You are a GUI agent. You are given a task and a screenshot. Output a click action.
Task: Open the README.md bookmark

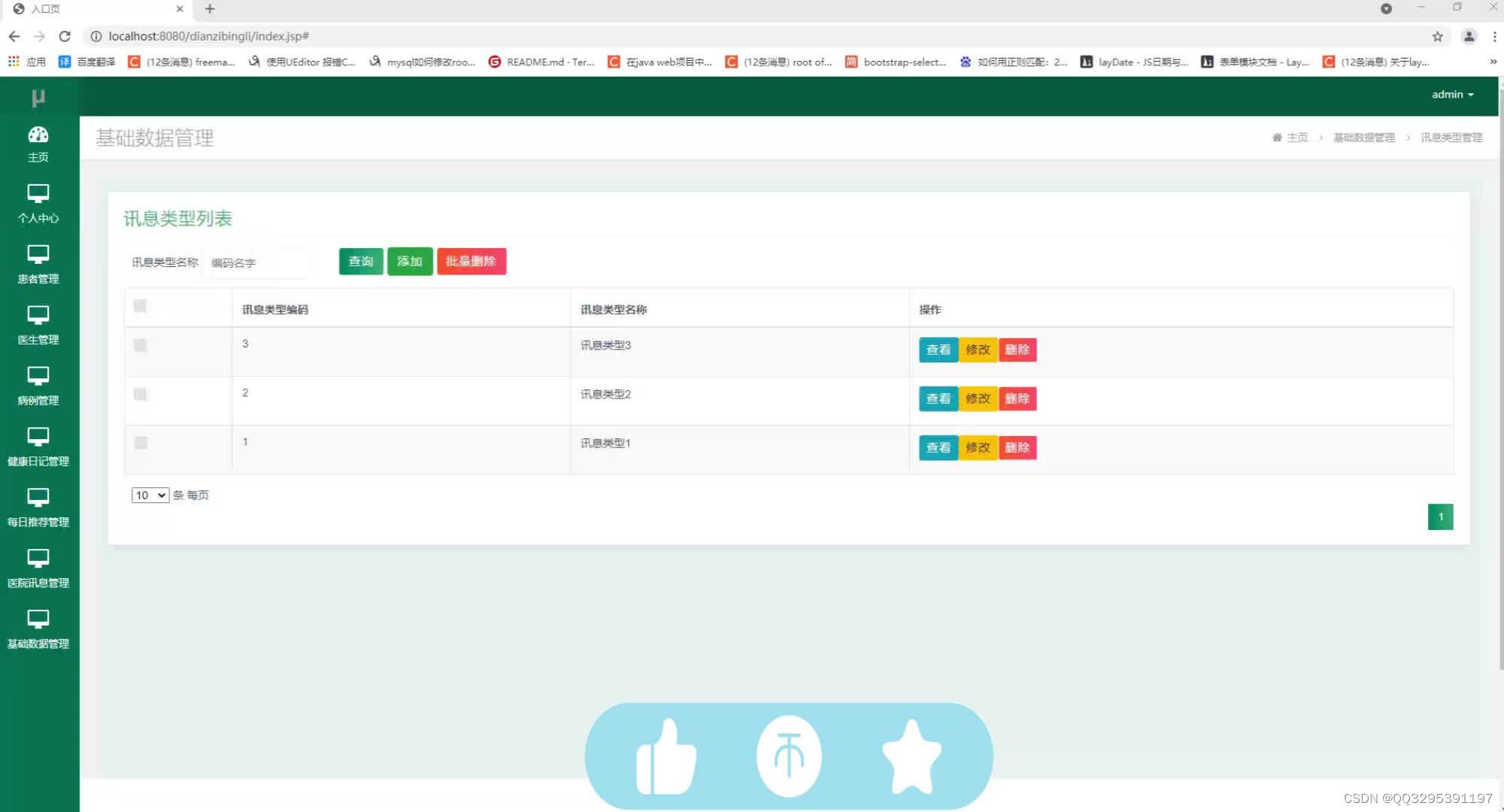pyautogui.click(x=541, y=62)
